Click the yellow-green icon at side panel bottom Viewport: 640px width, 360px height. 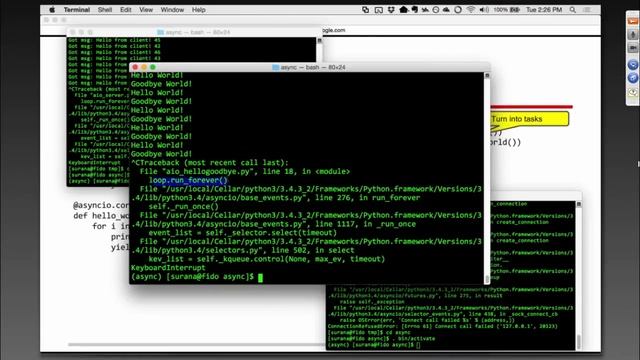[x=633, y=92]
